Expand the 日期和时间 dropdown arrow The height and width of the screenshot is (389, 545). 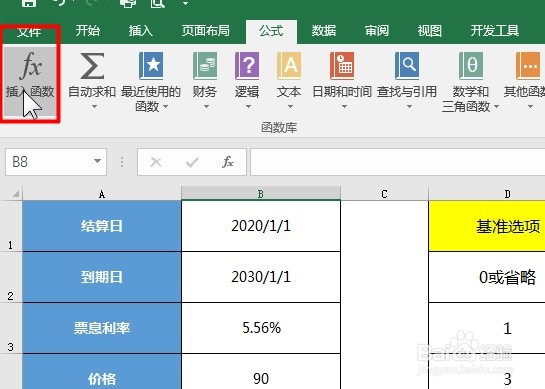coord(344,107)
